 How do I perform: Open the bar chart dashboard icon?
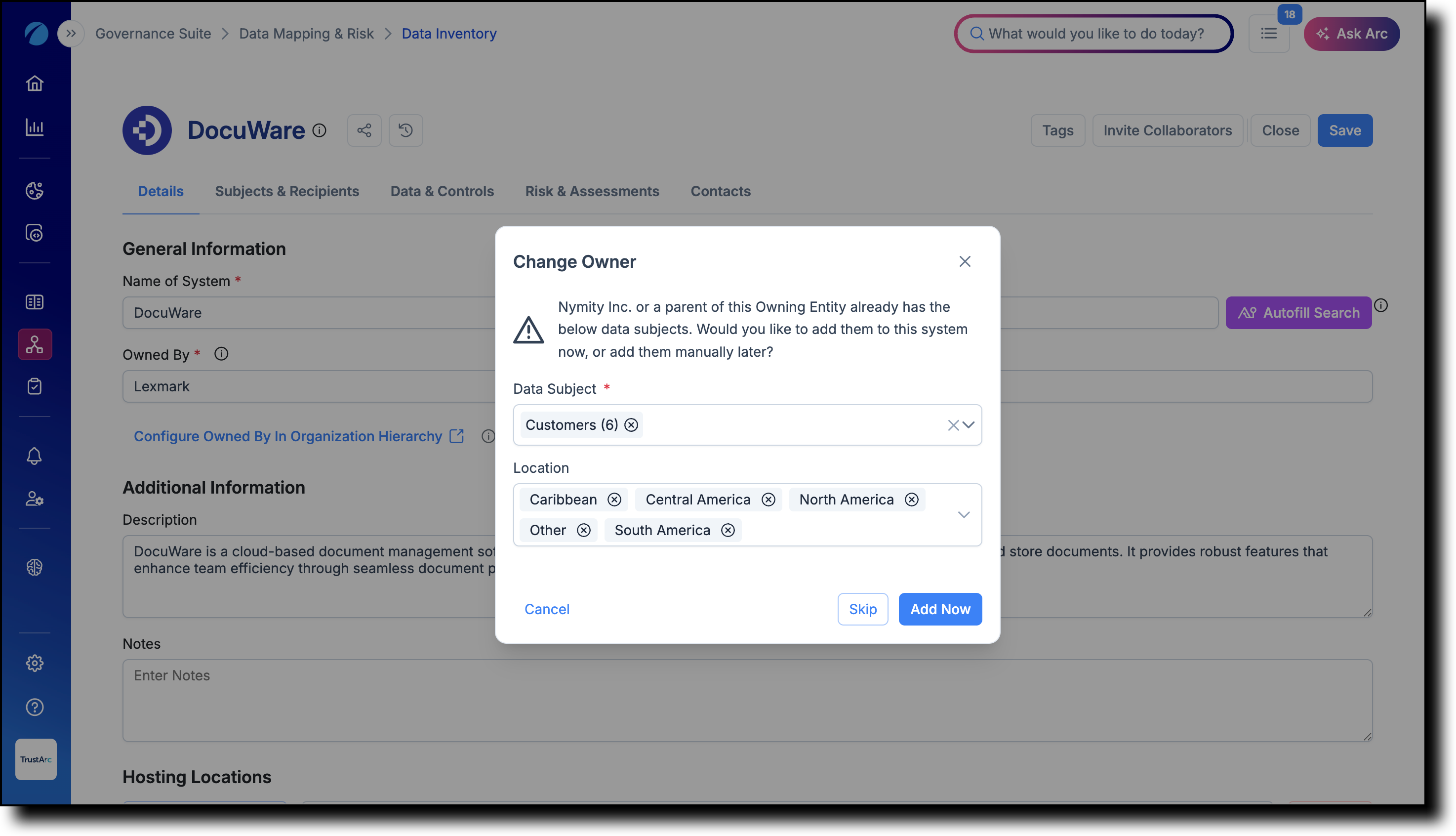(35, 127)
